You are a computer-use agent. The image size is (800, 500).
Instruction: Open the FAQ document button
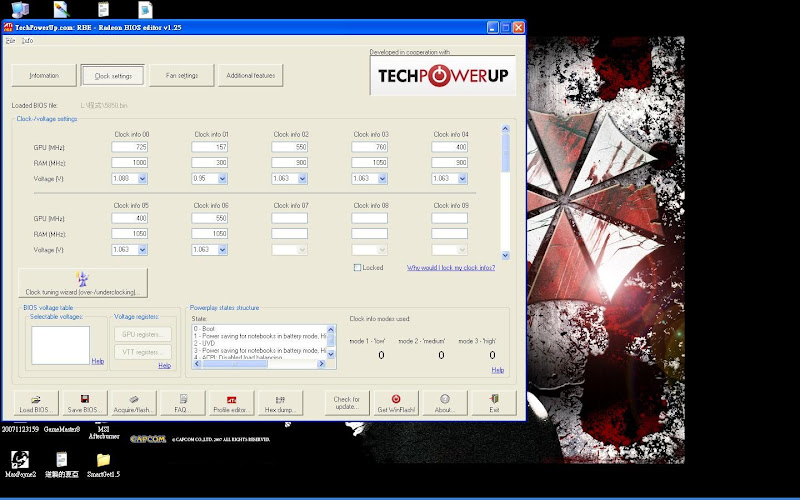[183, 403]
